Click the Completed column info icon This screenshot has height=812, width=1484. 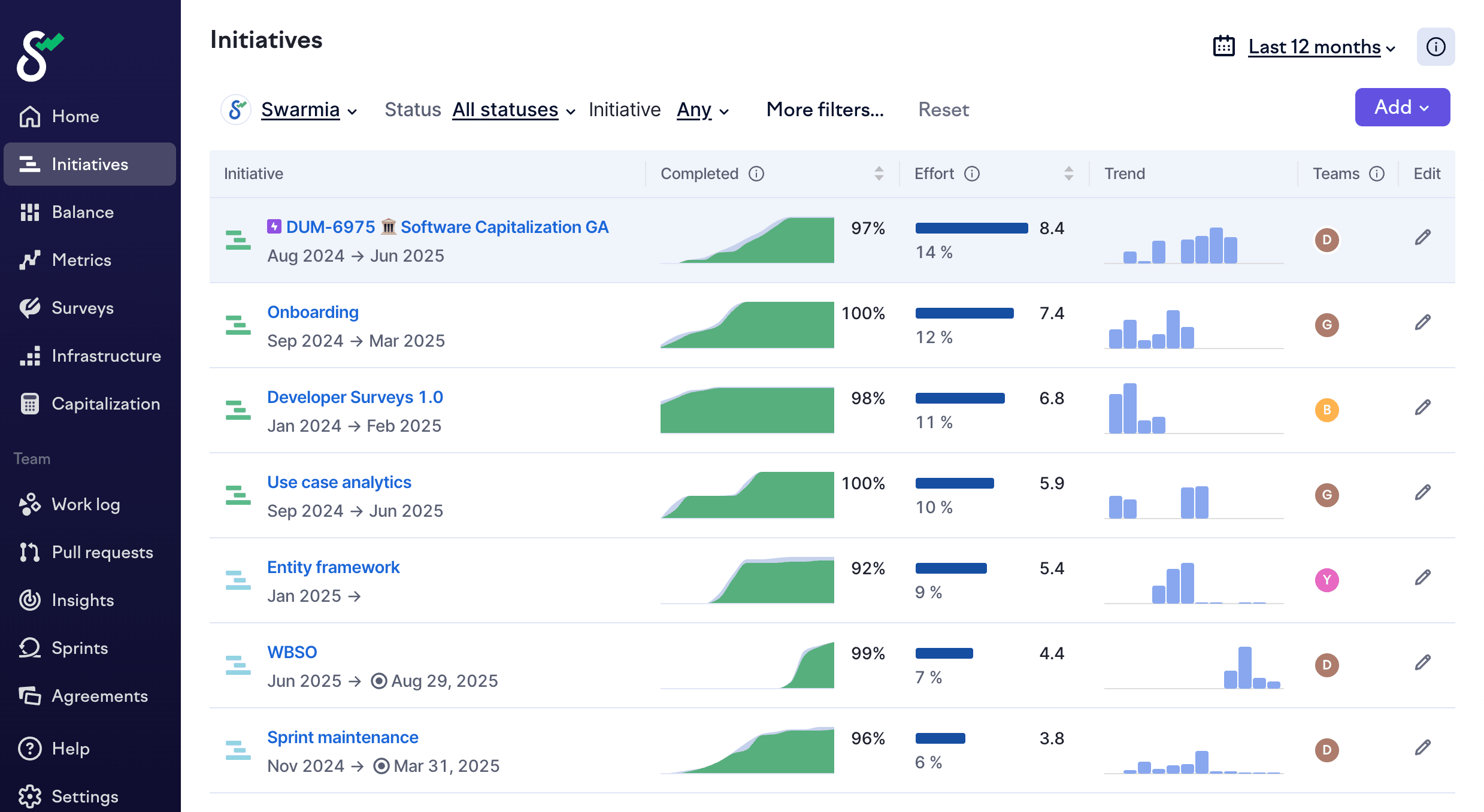click(756, 174)
